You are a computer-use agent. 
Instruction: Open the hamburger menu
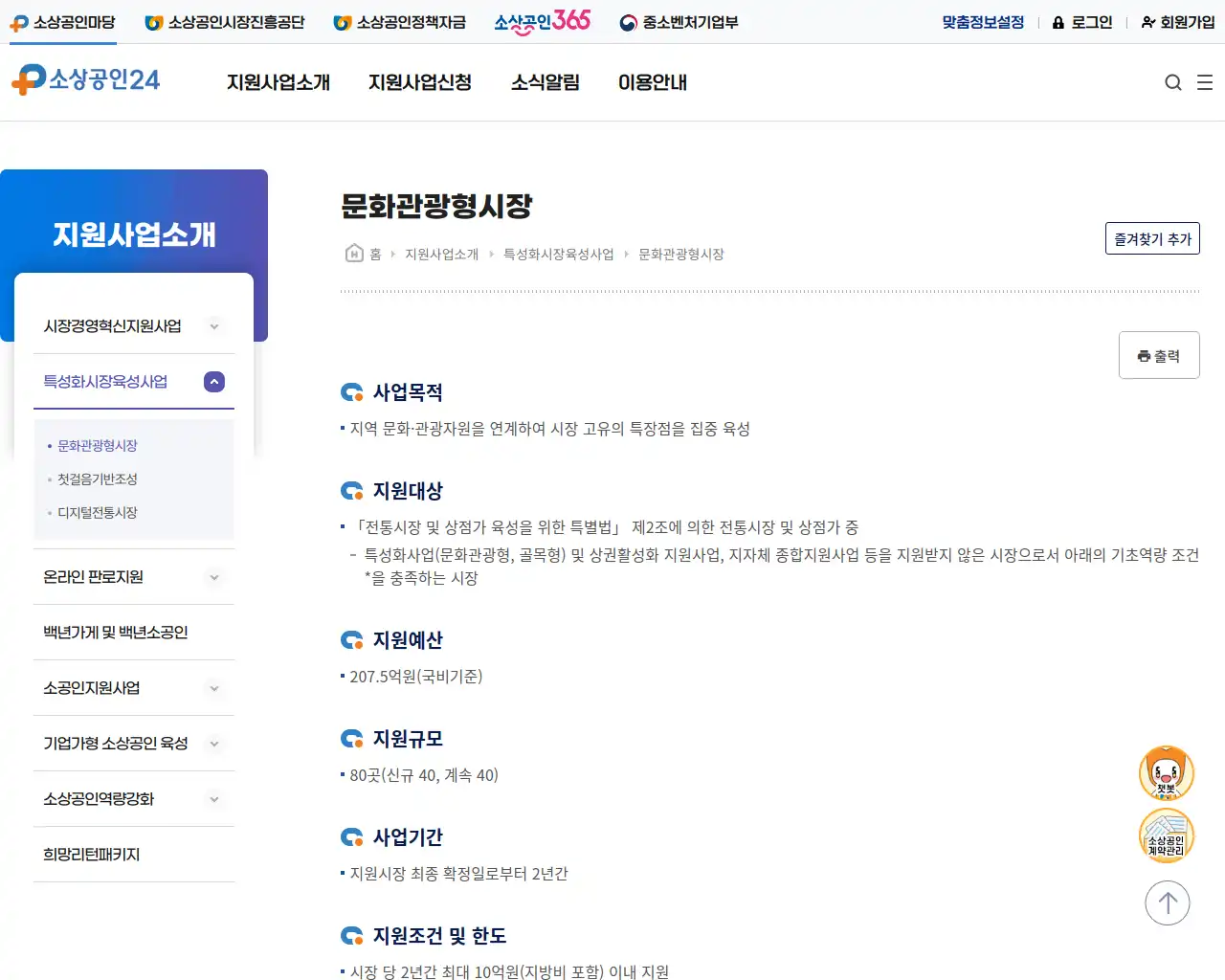click(1205, 82)
